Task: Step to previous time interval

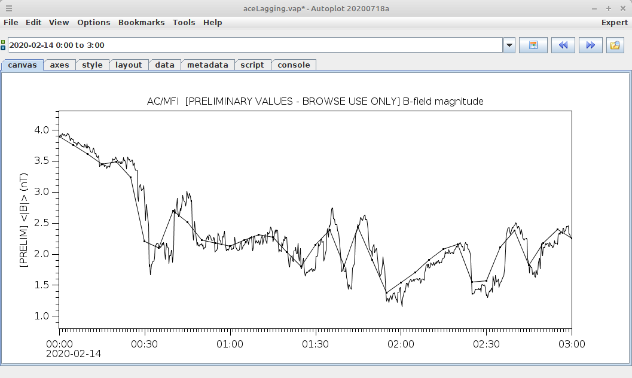Action: point(563,45)
